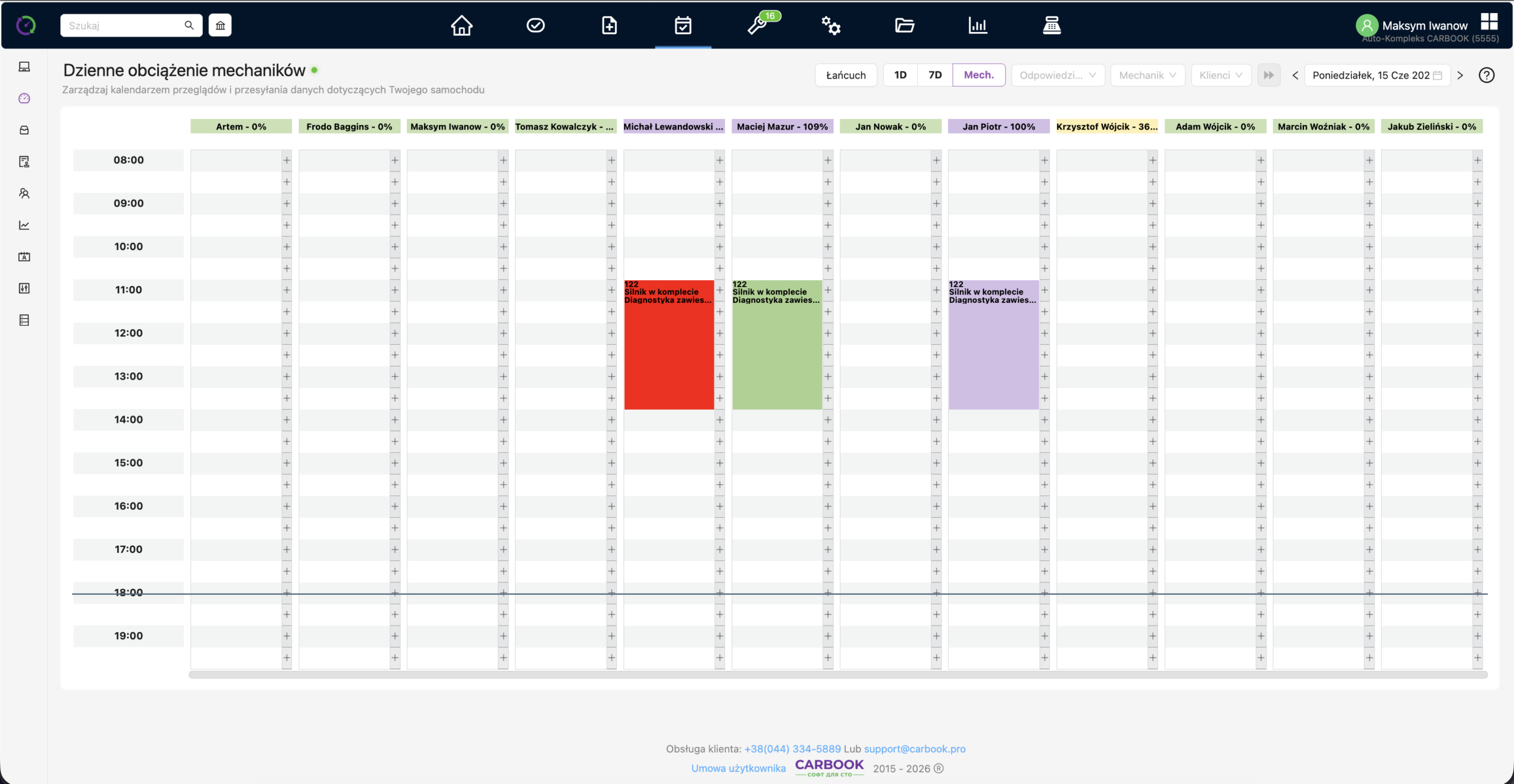1514x784 pixels.
Task: Expand the Klienci filter dropdown
Action: tap(1221, 75)
